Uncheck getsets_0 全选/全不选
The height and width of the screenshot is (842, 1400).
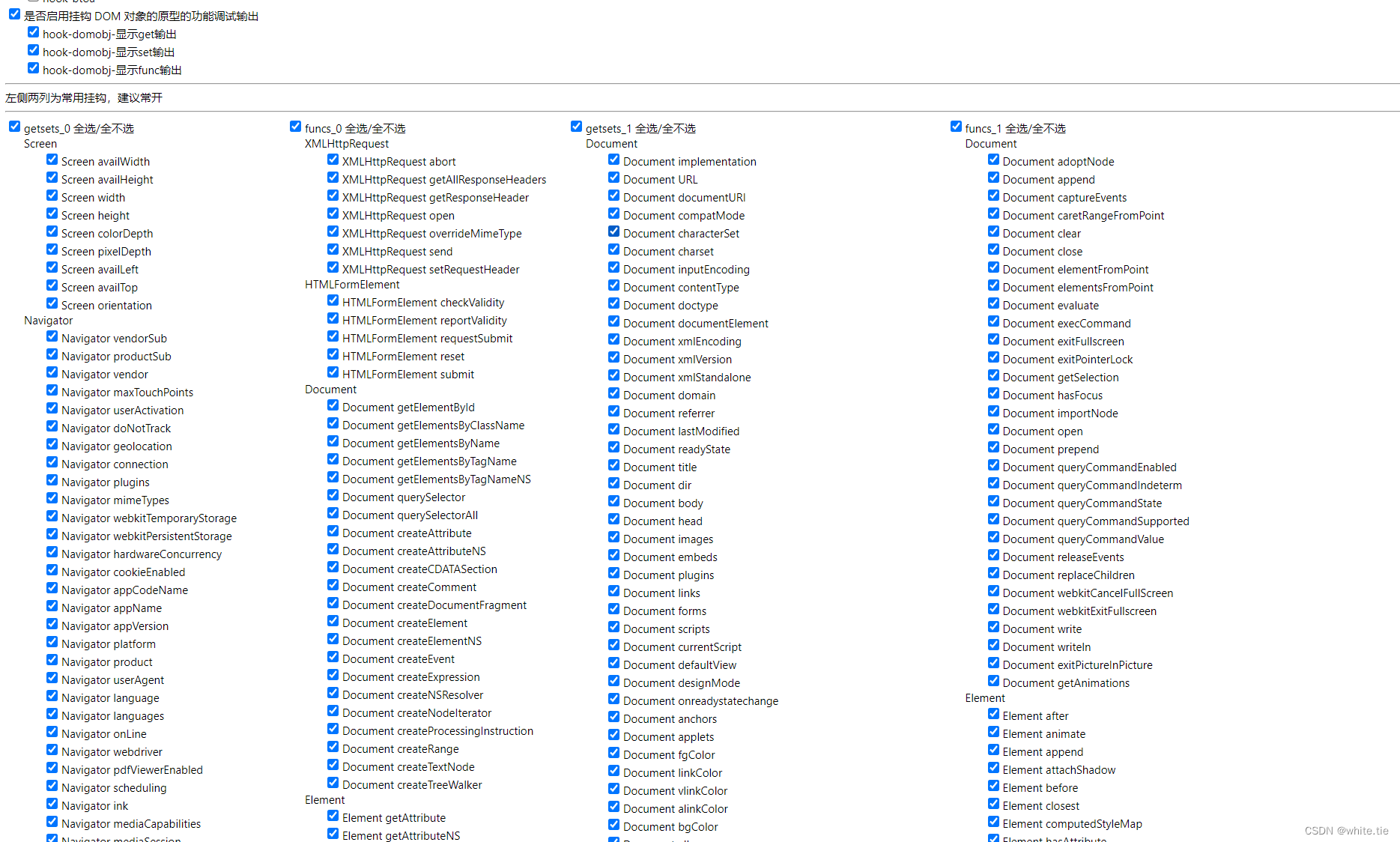[14, 126]
